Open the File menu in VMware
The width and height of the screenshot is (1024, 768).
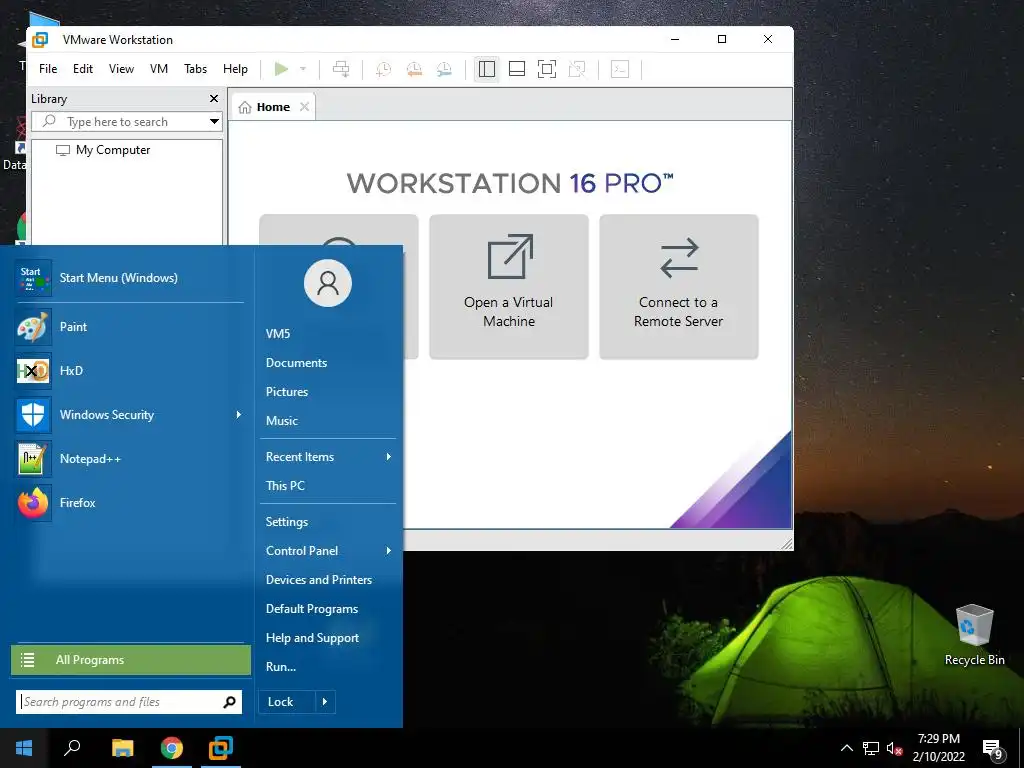click(48, 69)
